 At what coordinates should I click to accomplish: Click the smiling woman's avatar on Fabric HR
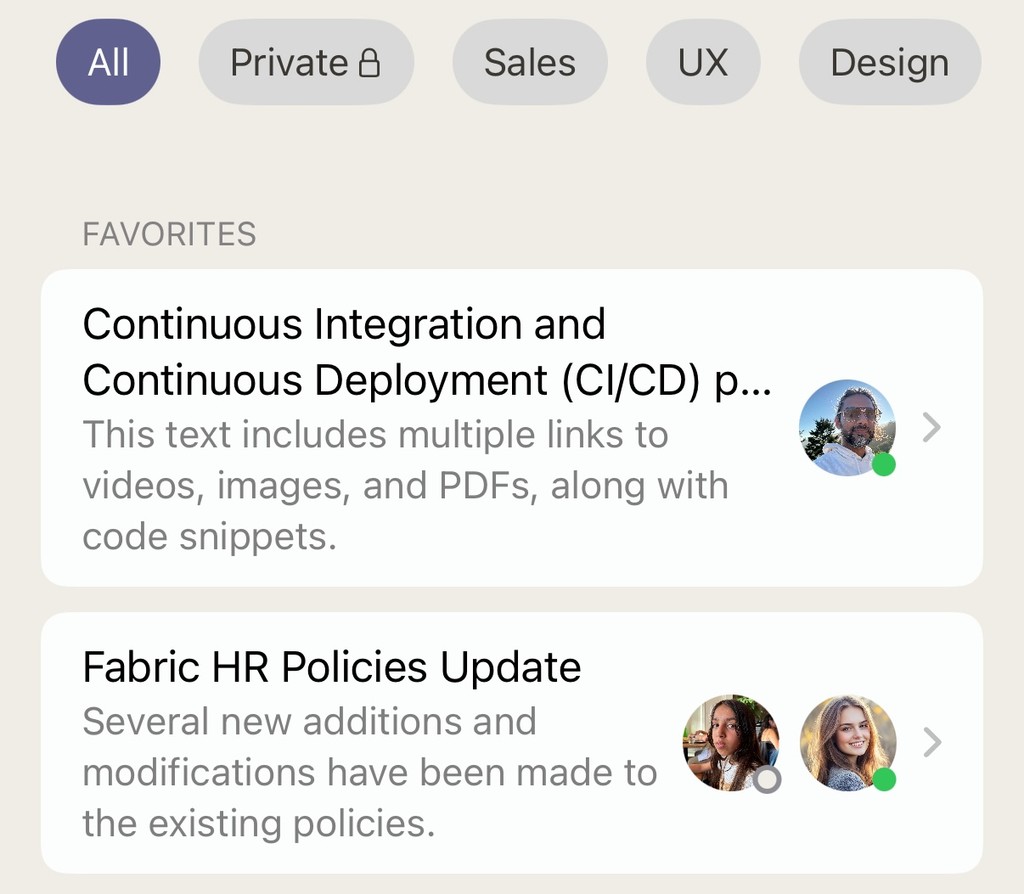click(x=847, y=742)
